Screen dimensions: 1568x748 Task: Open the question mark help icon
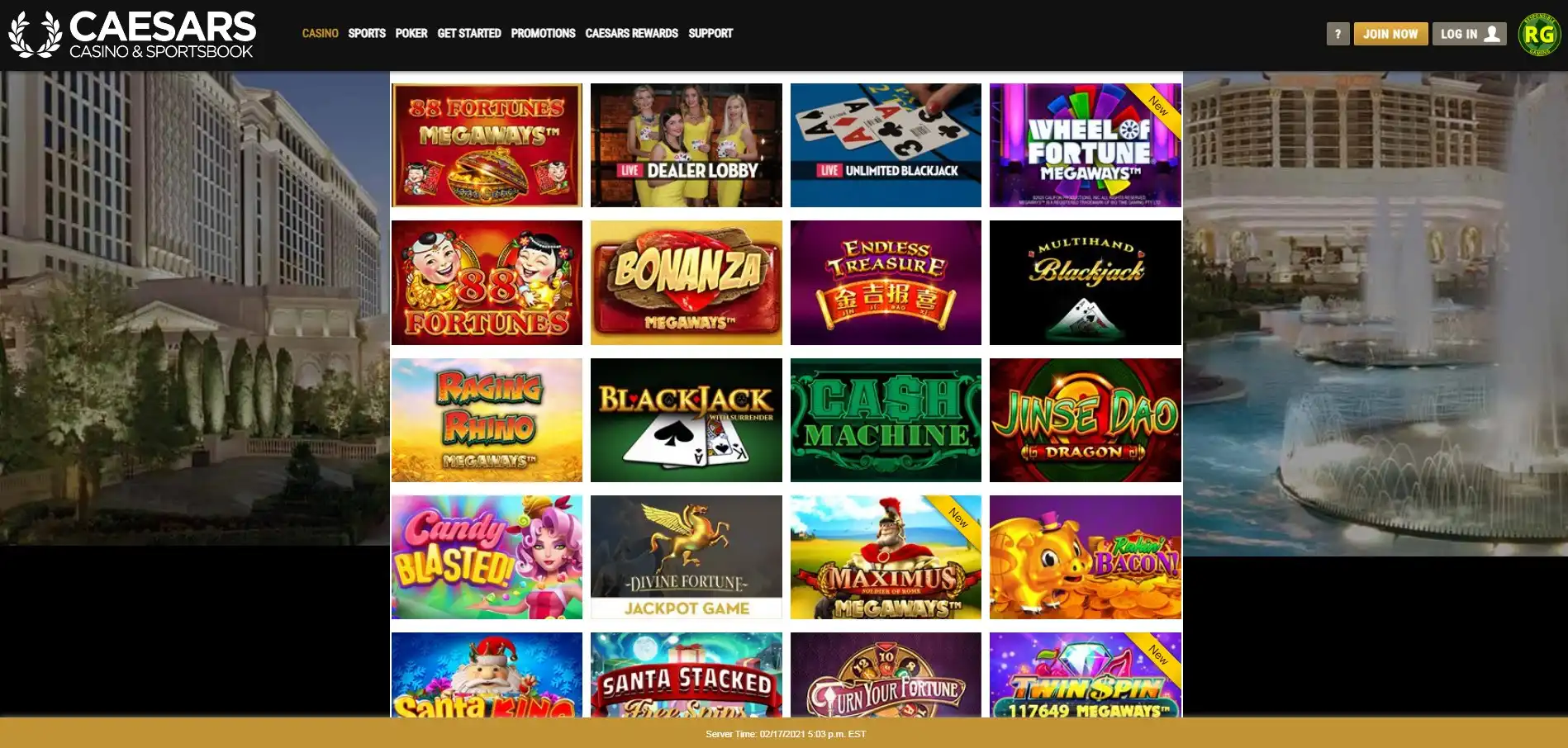(x=1338, y=34)
